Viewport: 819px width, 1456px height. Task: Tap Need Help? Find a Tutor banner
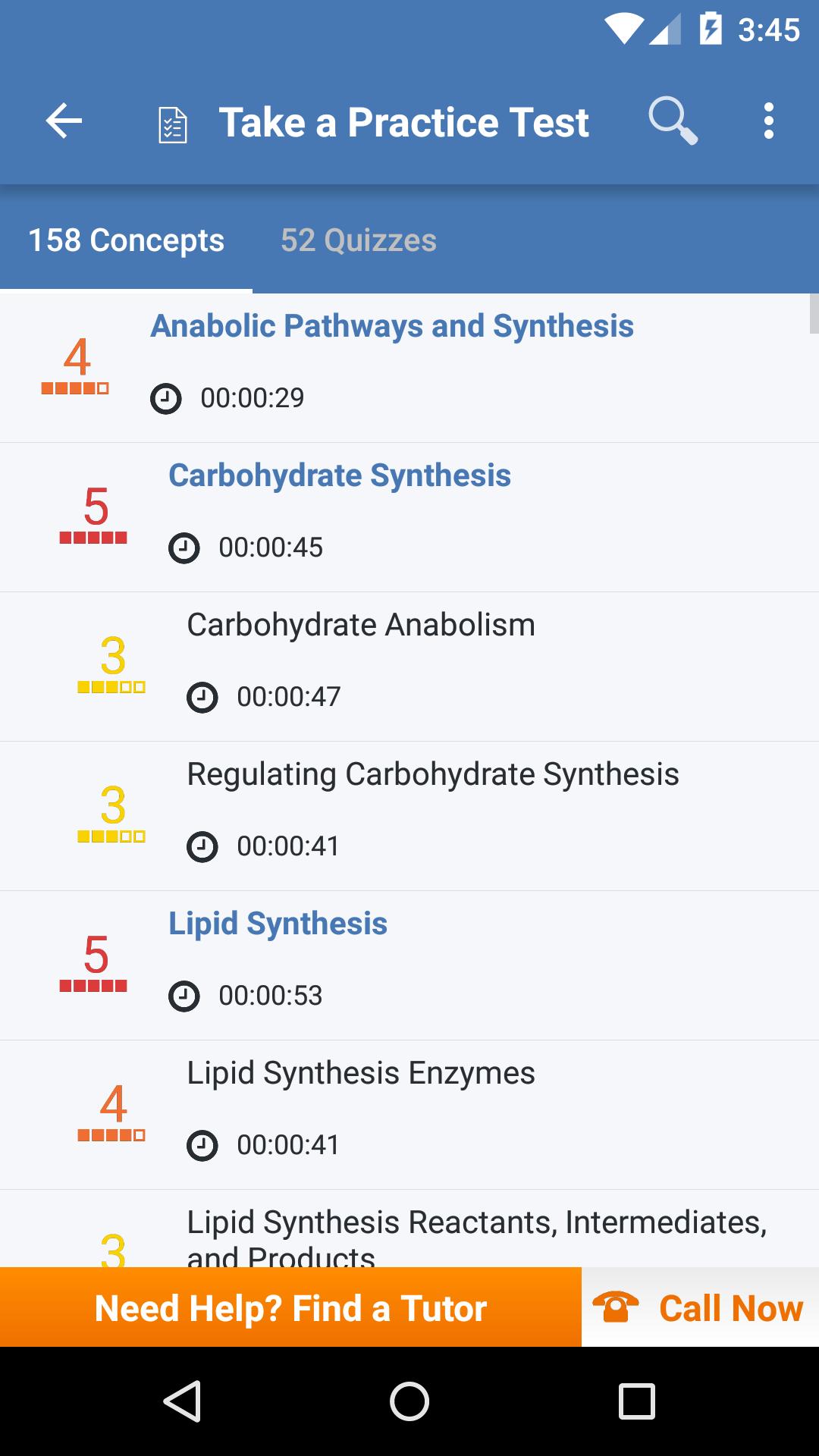click(x=290, y=1307)
